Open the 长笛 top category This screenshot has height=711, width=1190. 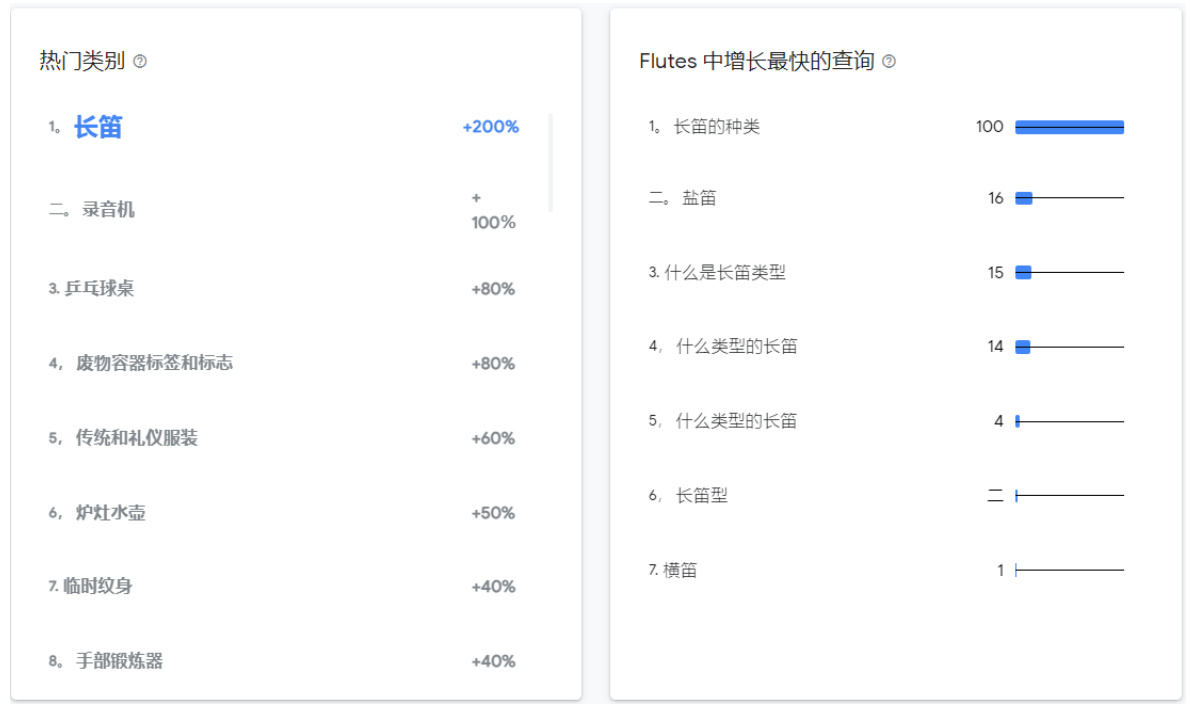pyautogui.click(x=98, y=127)
